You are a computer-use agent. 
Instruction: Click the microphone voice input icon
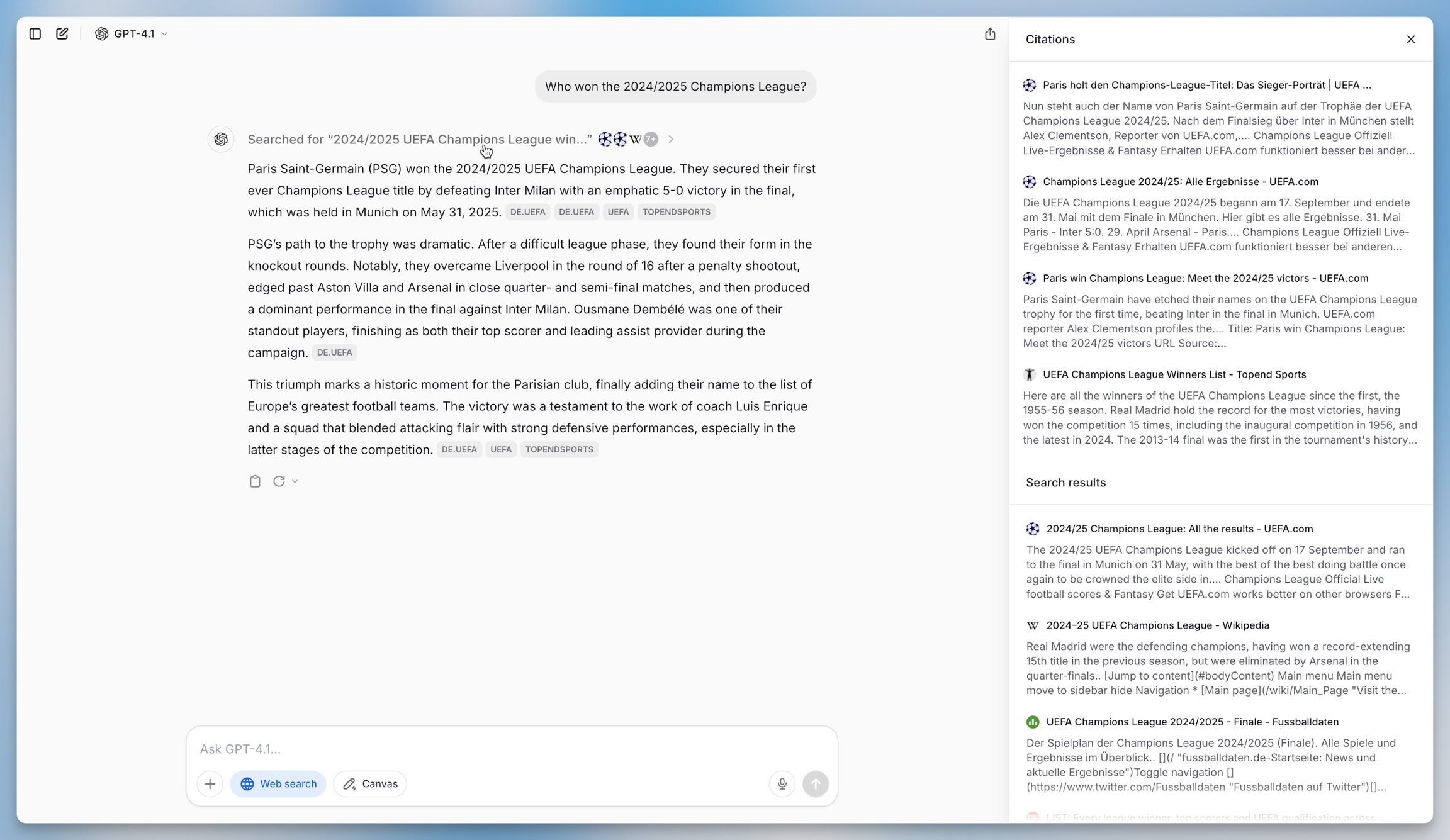pyautogui.click(x=782, y=784)
